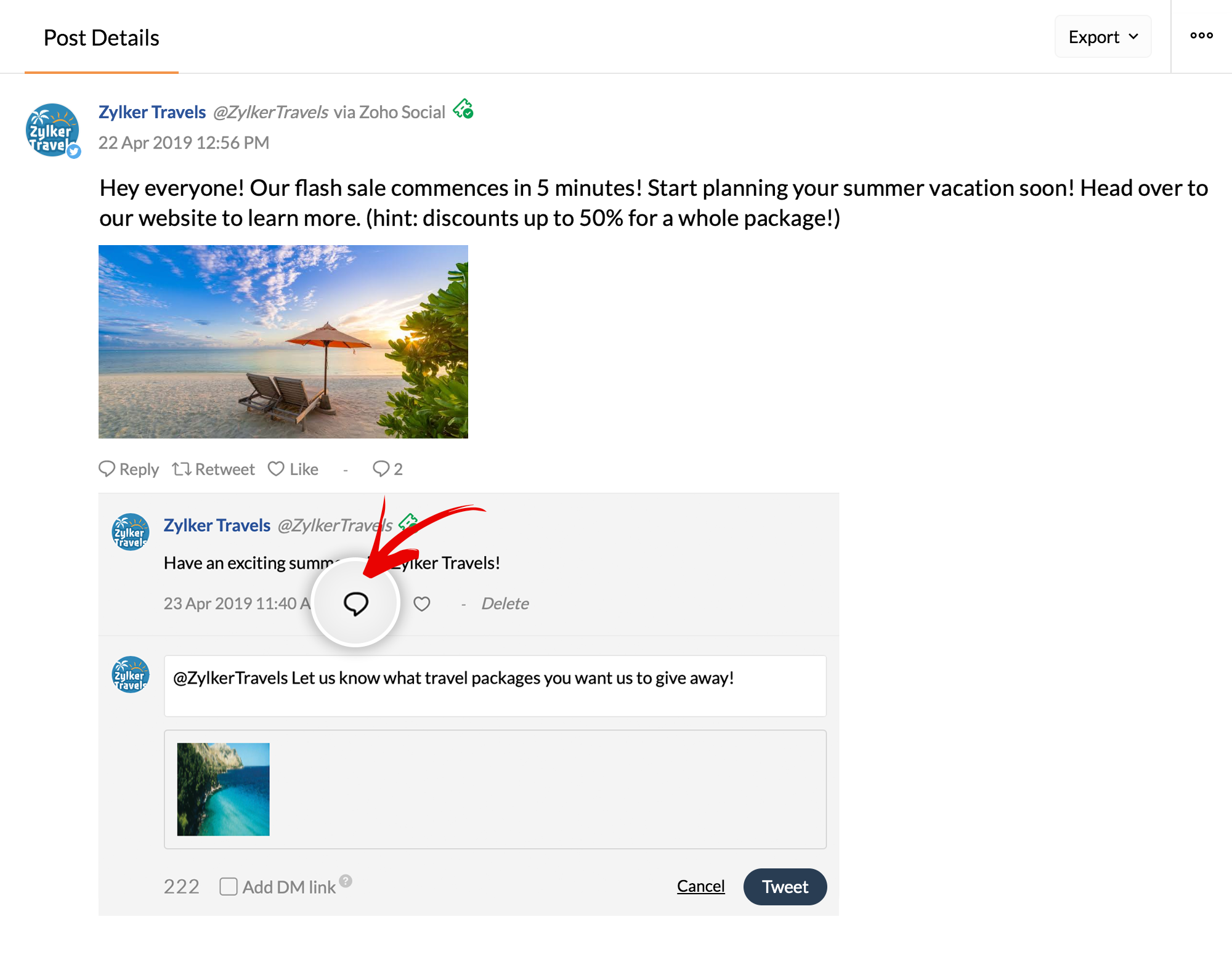Screen dimensions: 1232x954
Task: Select the Post Details tab
Action: coord(101,38)
